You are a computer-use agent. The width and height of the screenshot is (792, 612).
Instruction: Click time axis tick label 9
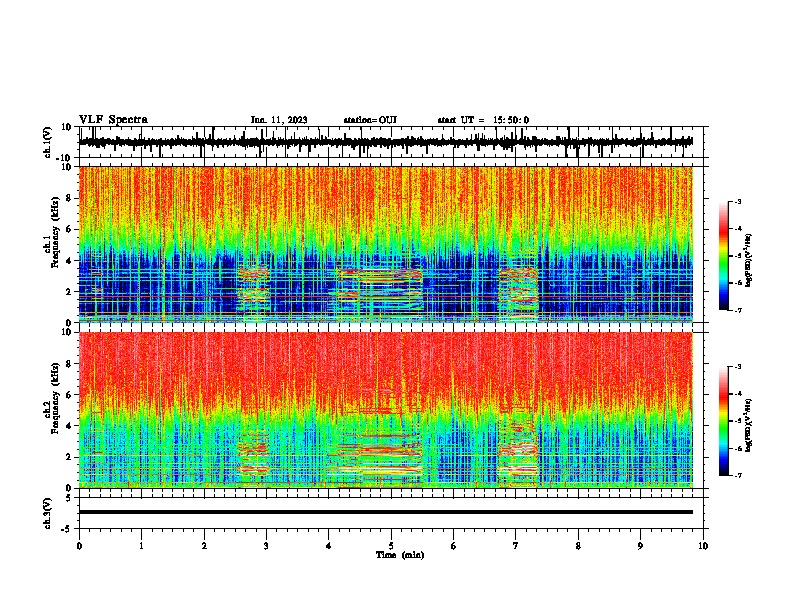click(x=640, y=546)
